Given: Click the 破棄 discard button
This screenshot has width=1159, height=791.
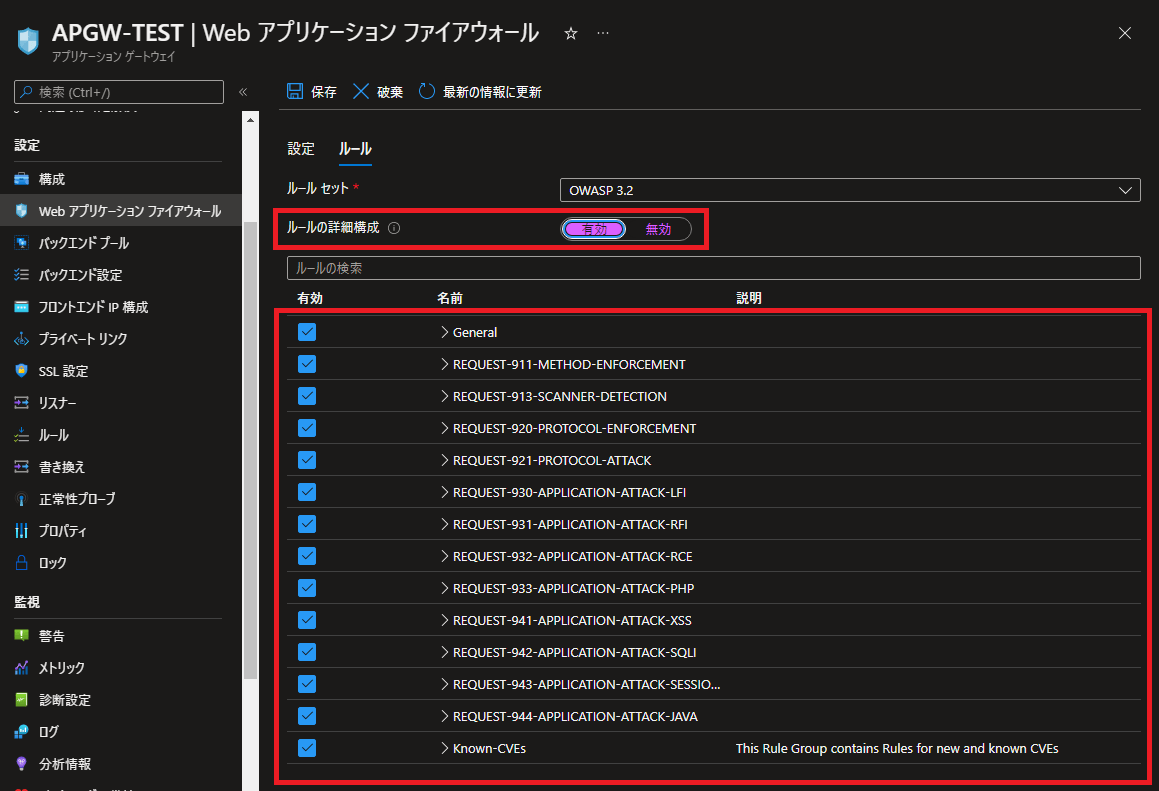Looking at the screenshot, I should point(378,92).
